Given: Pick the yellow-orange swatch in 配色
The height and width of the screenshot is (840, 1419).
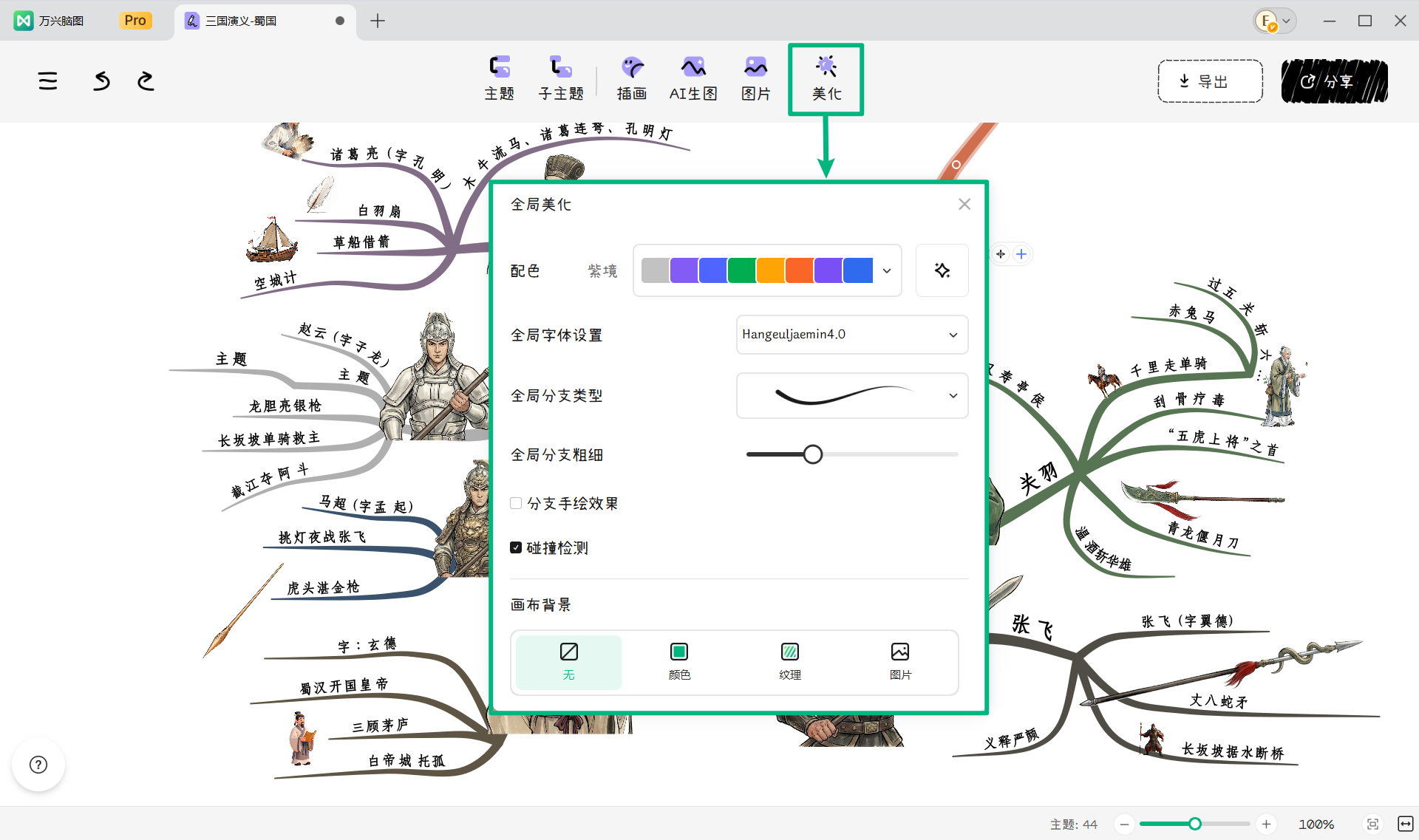Looking at the screenshot, I should click(x=770, y=270).
